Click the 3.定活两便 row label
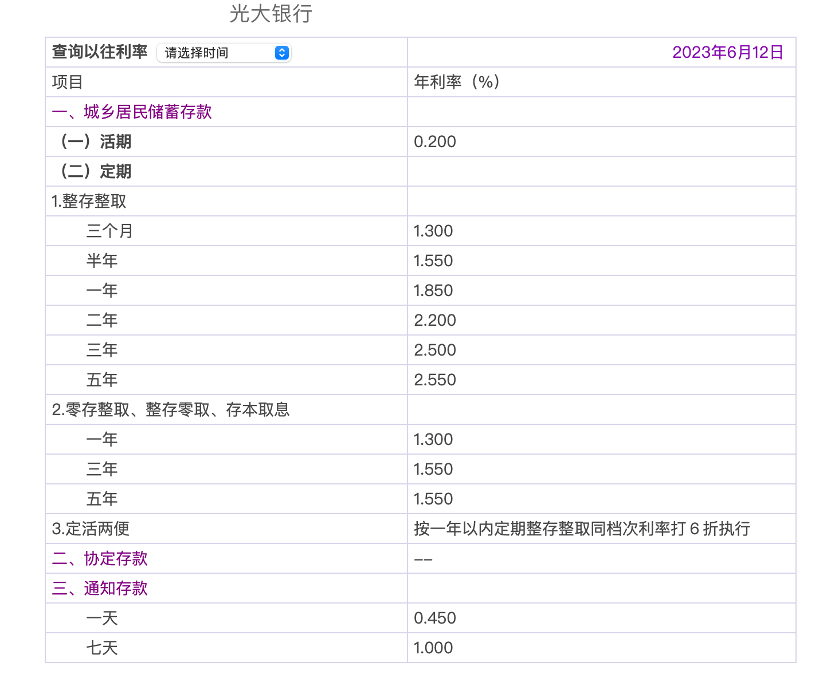 tap(91, 528)
